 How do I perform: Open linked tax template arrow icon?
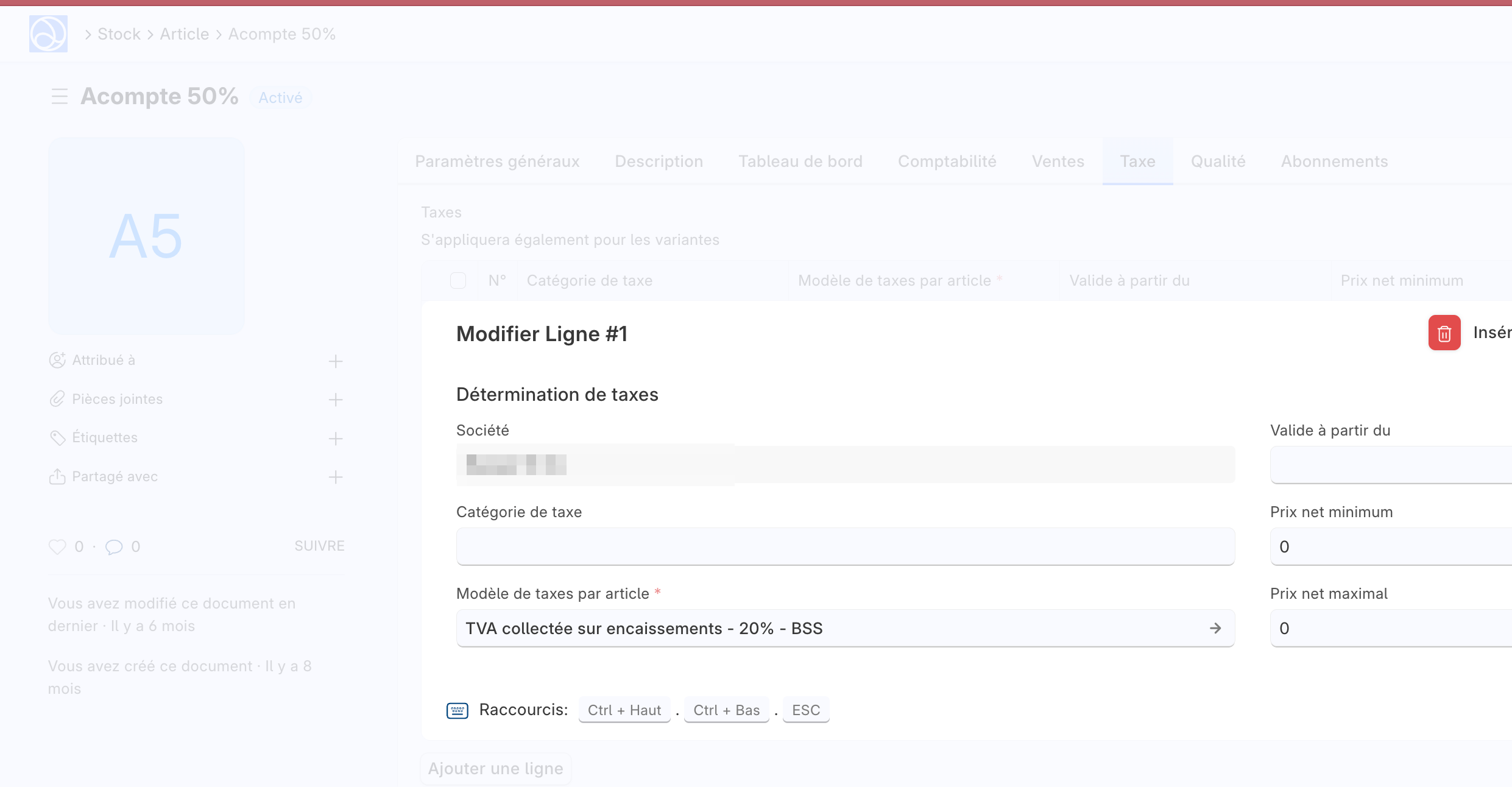pos(1215,628)
